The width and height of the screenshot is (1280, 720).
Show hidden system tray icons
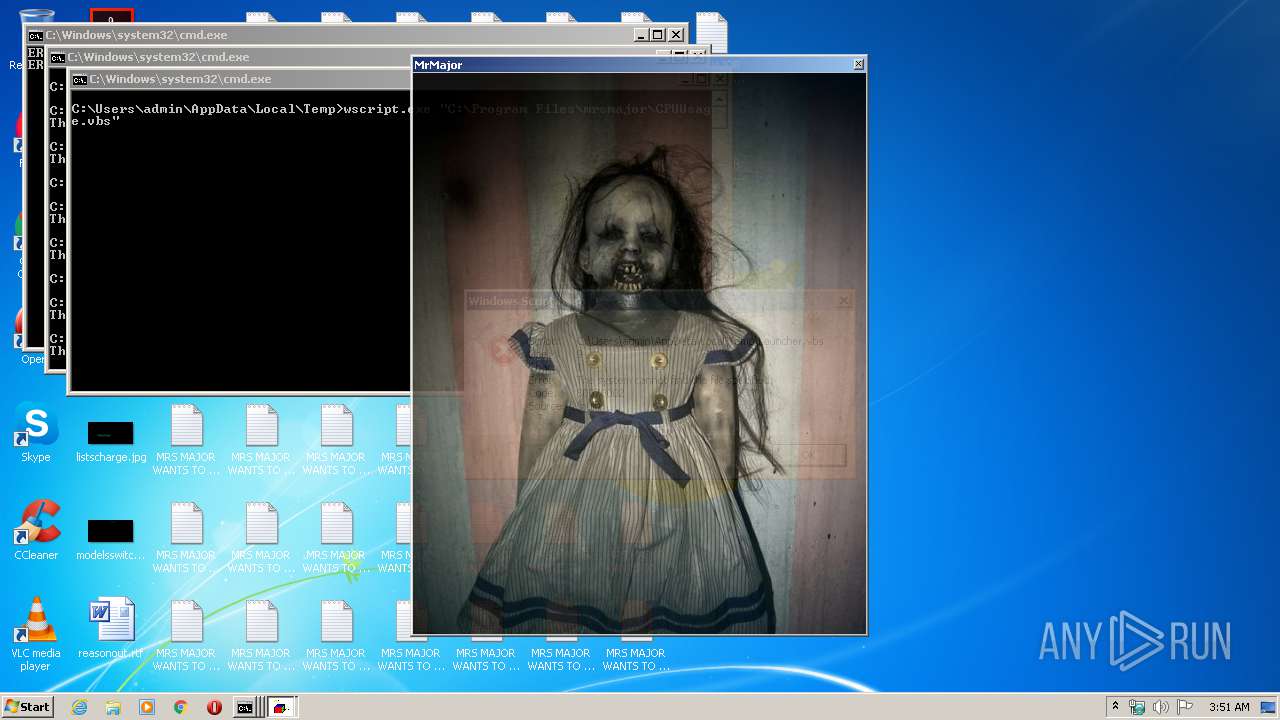(x=1115, y=707)
